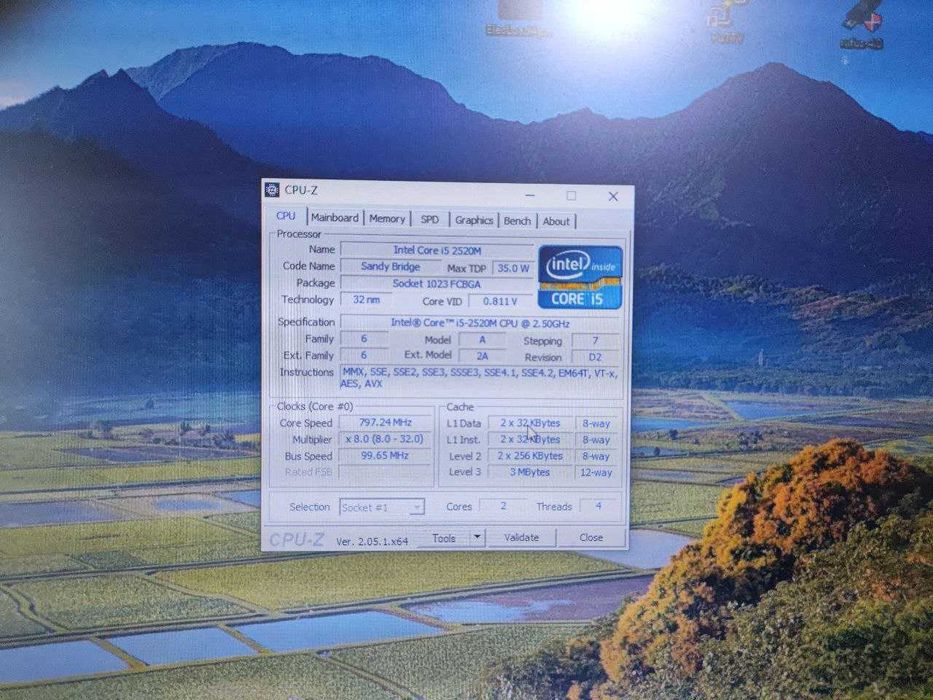The image size is (933, 700).
Task: Click the Sandy Bridge code name value
Action: (x=390, y=267)
